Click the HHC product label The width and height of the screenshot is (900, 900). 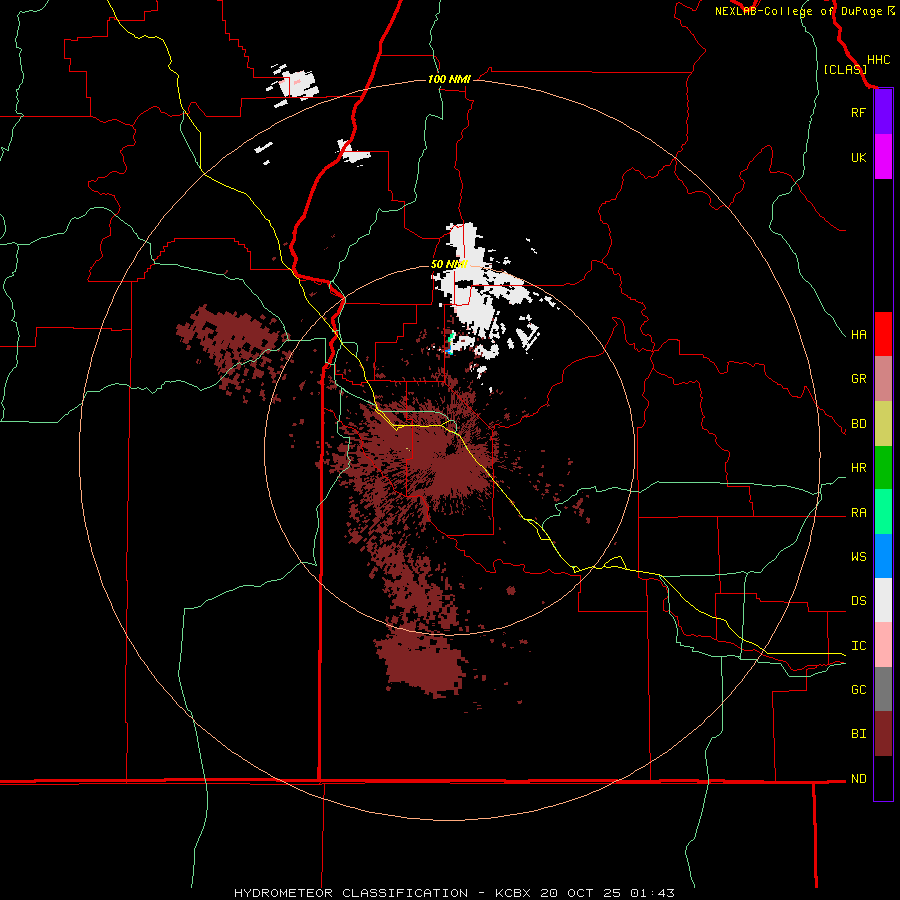[879, 60]
